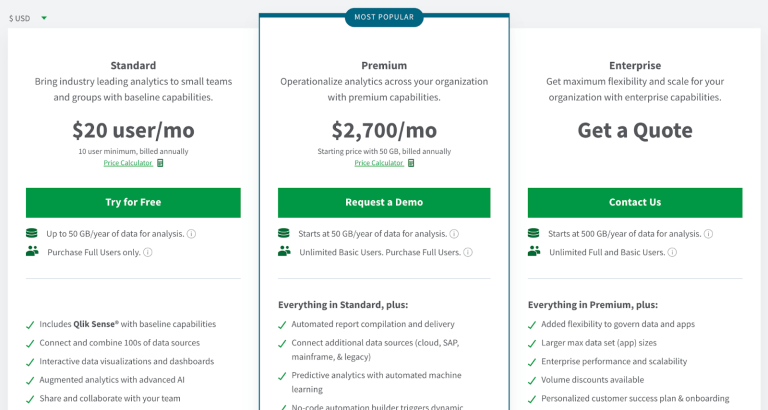The width and height of the screenshot is (768, 410).
Task: Click the Enterprise data storage icon
Action: click(534, 233)
